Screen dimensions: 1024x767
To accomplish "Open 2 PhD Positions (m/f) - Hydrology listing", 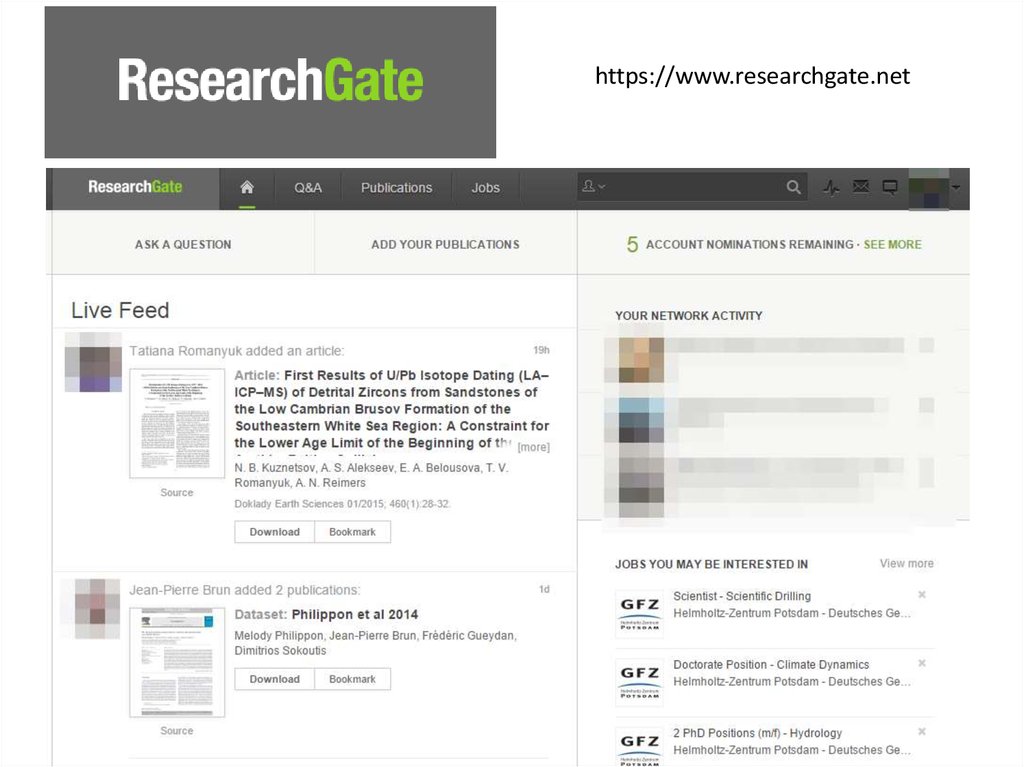I will (758, 733).
